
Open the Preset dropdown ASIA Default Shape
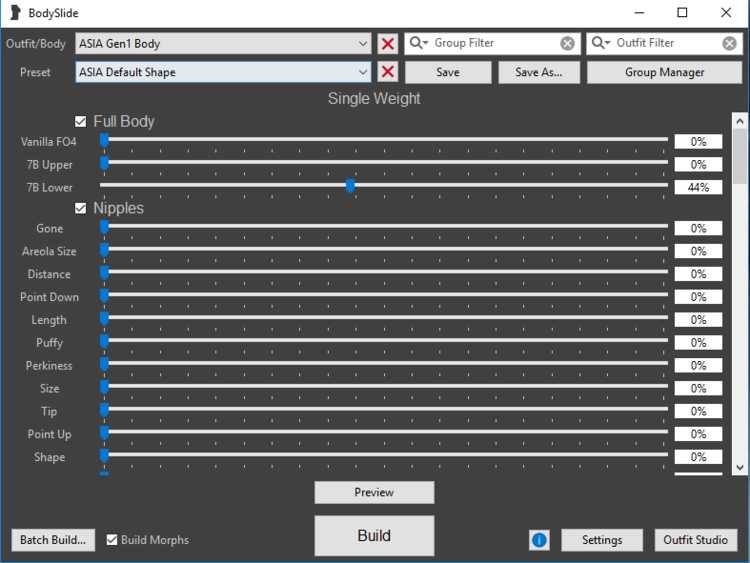click(x=223, y=72)
